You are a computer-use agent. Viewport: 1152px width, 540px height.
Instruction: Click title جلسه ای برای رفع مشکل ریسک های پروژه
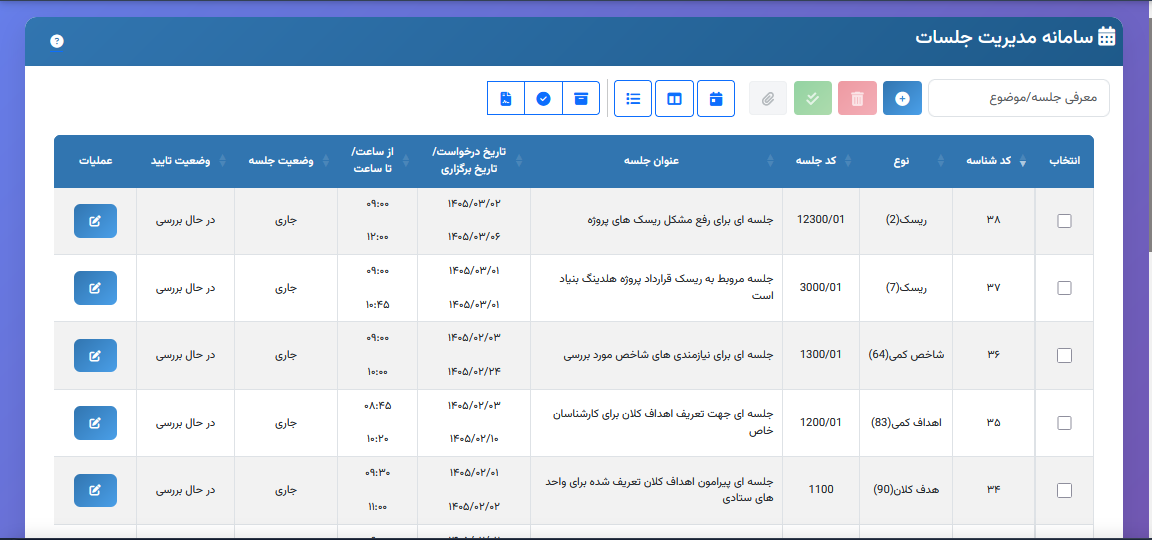coord(681,221)
